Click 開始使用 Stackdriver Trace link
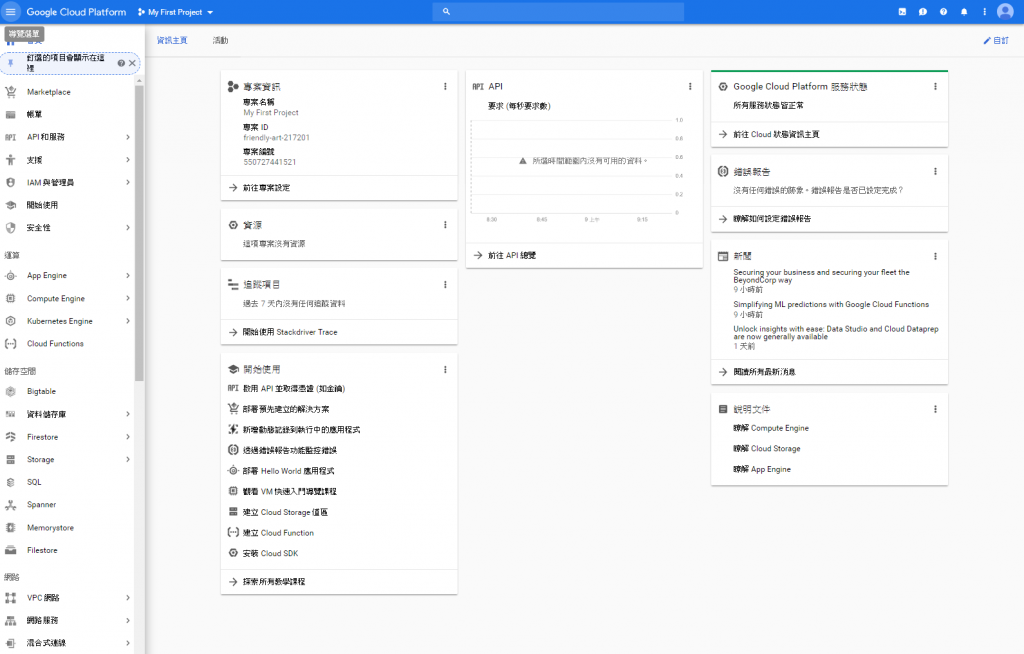The width and height of the screenshot is (1024, 654). [x=290, y=332]
